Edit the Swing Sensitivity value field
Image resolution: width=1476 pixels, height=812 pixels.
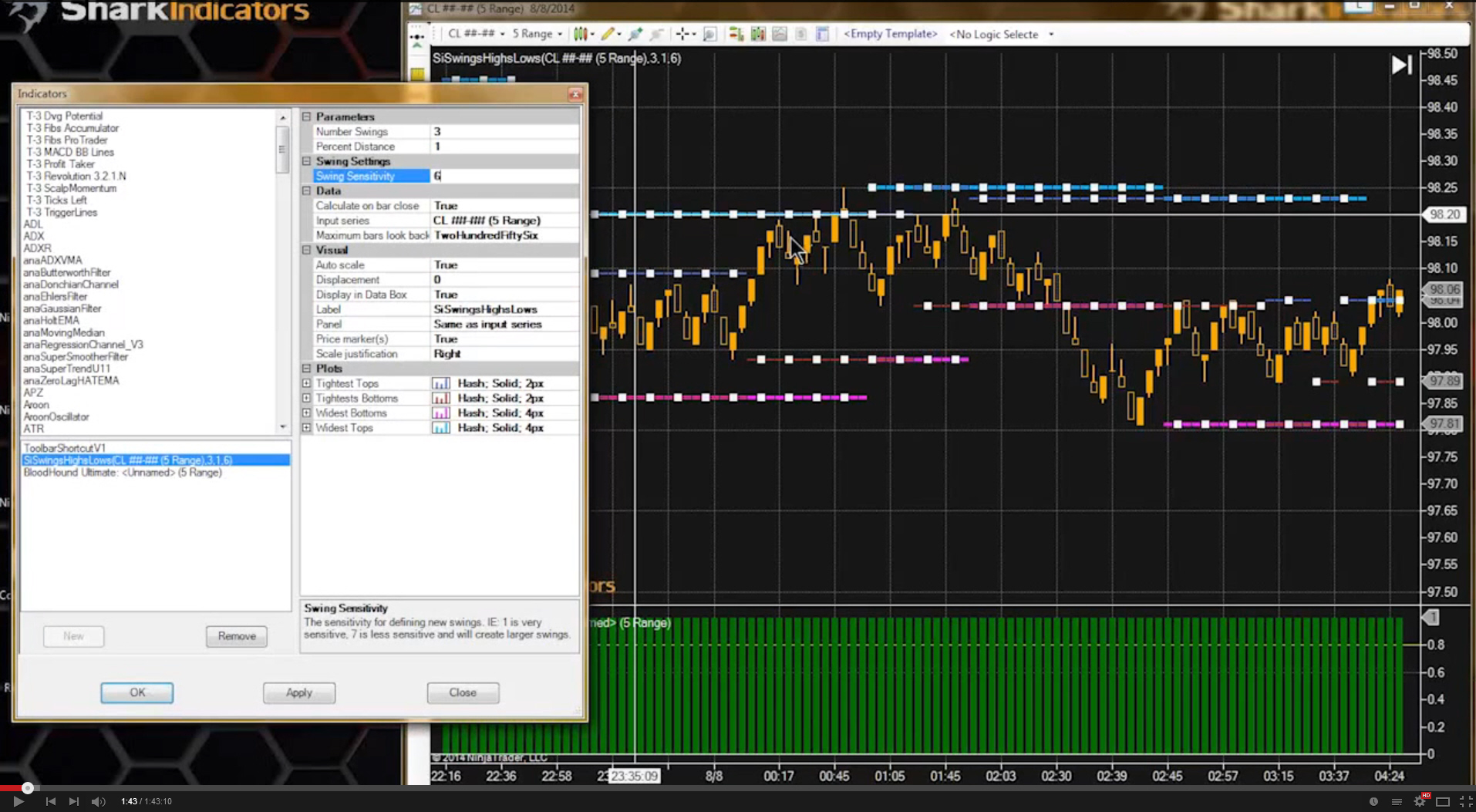click(504, 176)
